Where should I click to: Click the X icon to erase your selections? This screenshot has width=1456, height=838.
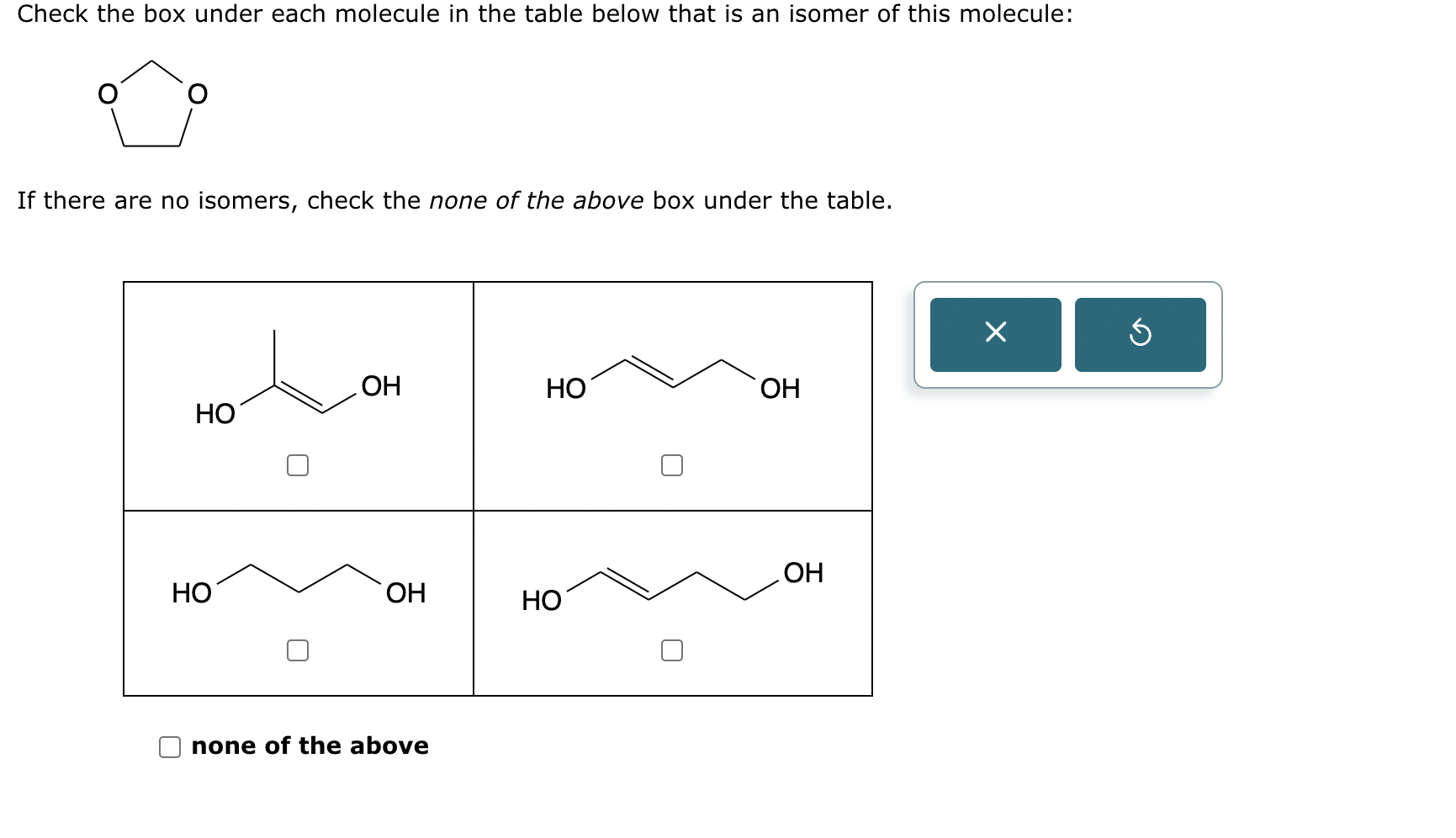pos(996,333)
